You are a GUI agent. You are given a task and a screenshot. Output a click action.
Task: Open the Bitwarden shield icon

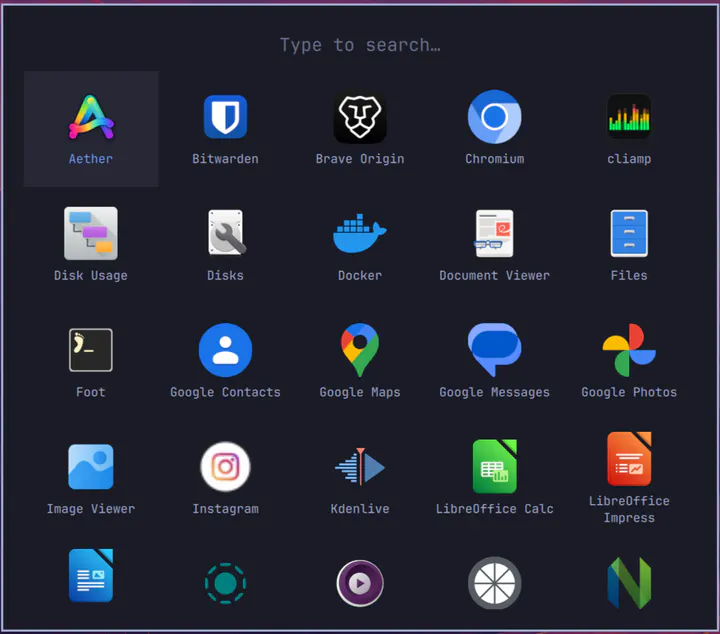pos(225,117)
